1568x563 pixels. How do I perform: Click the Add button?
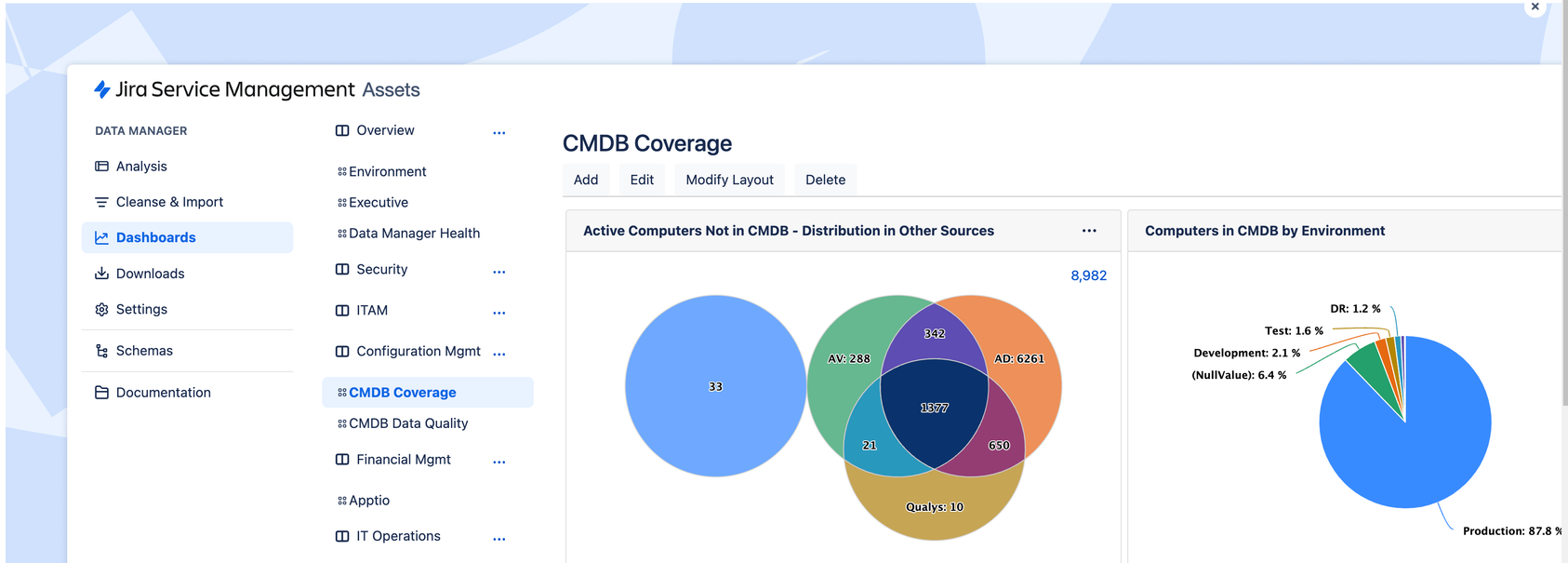pyautogui.click(x=586, y=180)
